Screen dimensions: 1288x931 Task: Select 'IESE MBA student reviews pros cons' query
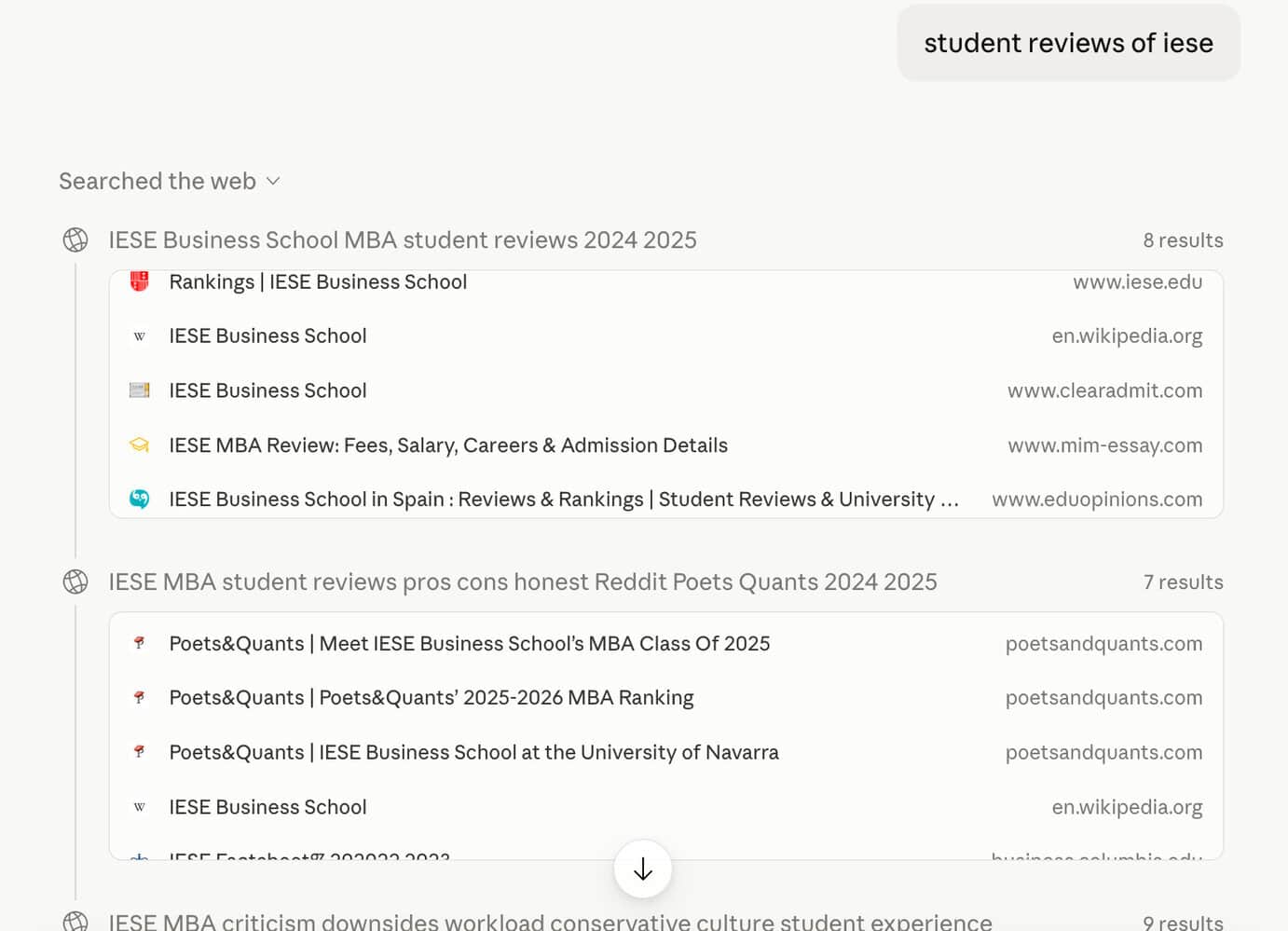tap(523, 582)
